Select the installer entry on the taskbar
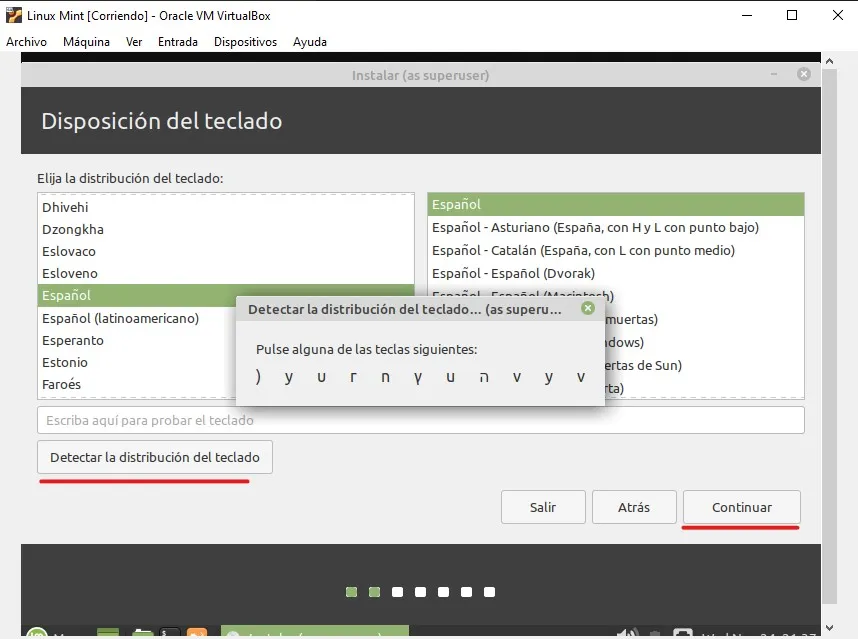 [x=314, y=633]
